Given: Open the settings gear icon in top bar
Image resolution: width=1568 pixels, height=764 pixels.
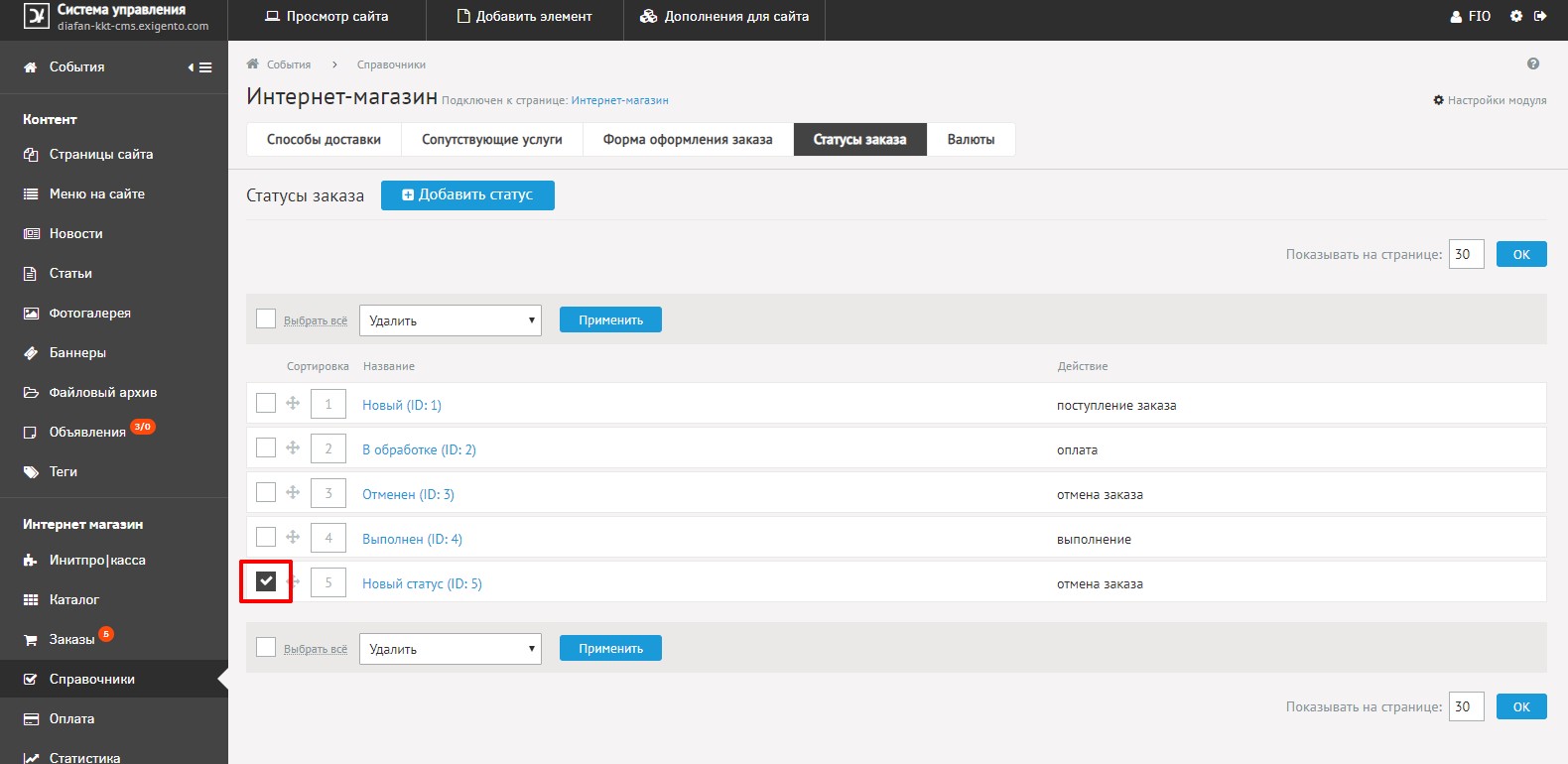Looking at the screenshot, I should [1516, 16].
